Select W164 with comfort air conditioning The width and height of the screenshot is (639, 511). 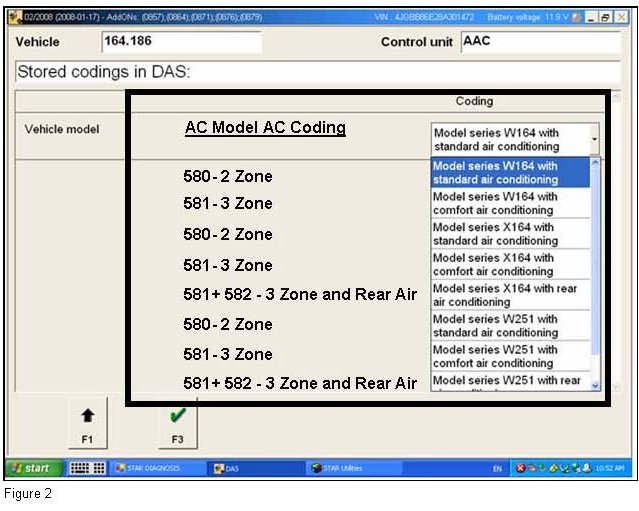click(x=511, y=204)
